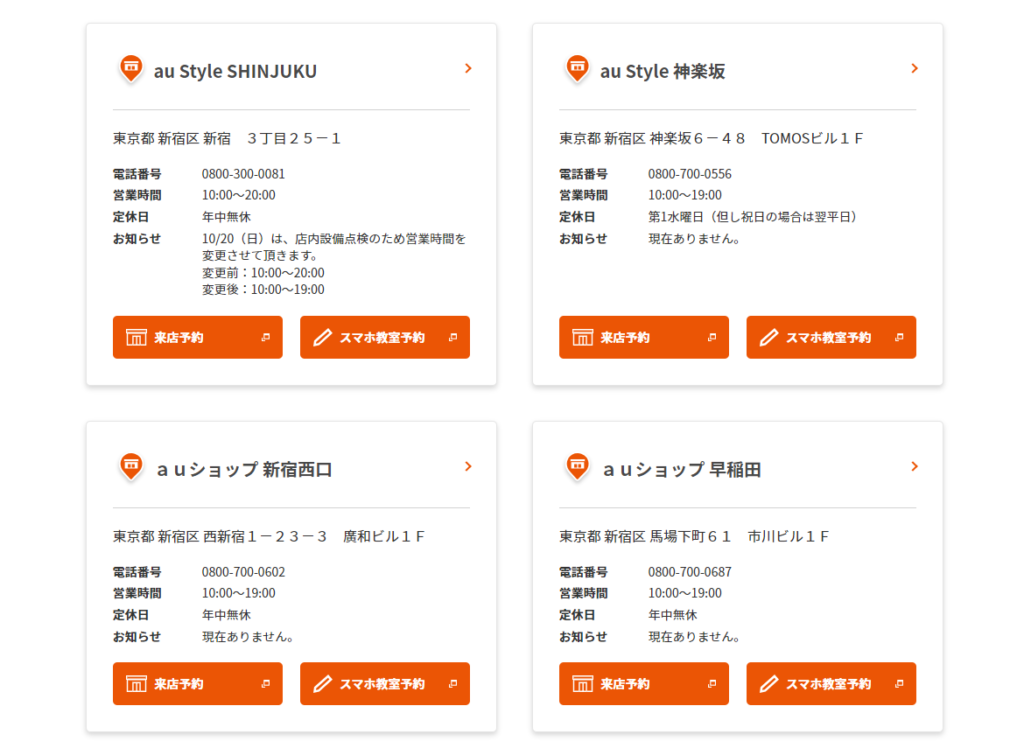
Task: Click the pencil icon in 新宿西口 スマホ教室予約 button
Action: click(323, 684)
